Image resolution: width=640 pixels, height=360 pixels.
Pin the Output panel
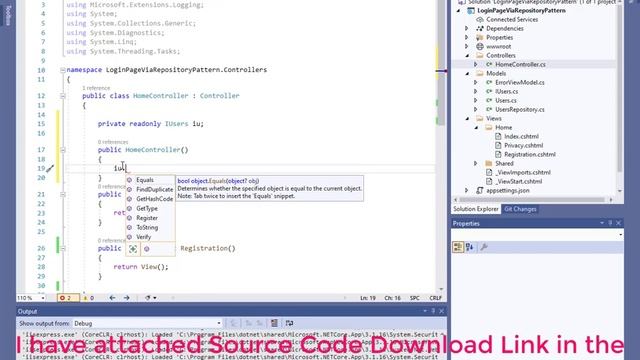click(433, 311)
